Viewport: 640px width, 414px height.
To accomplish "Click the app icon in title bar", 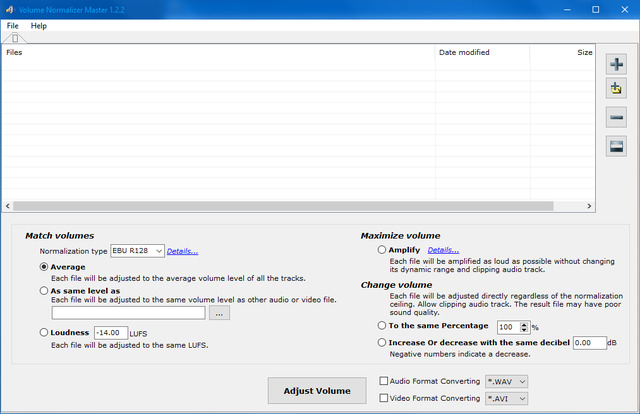I will pos(9,9).
